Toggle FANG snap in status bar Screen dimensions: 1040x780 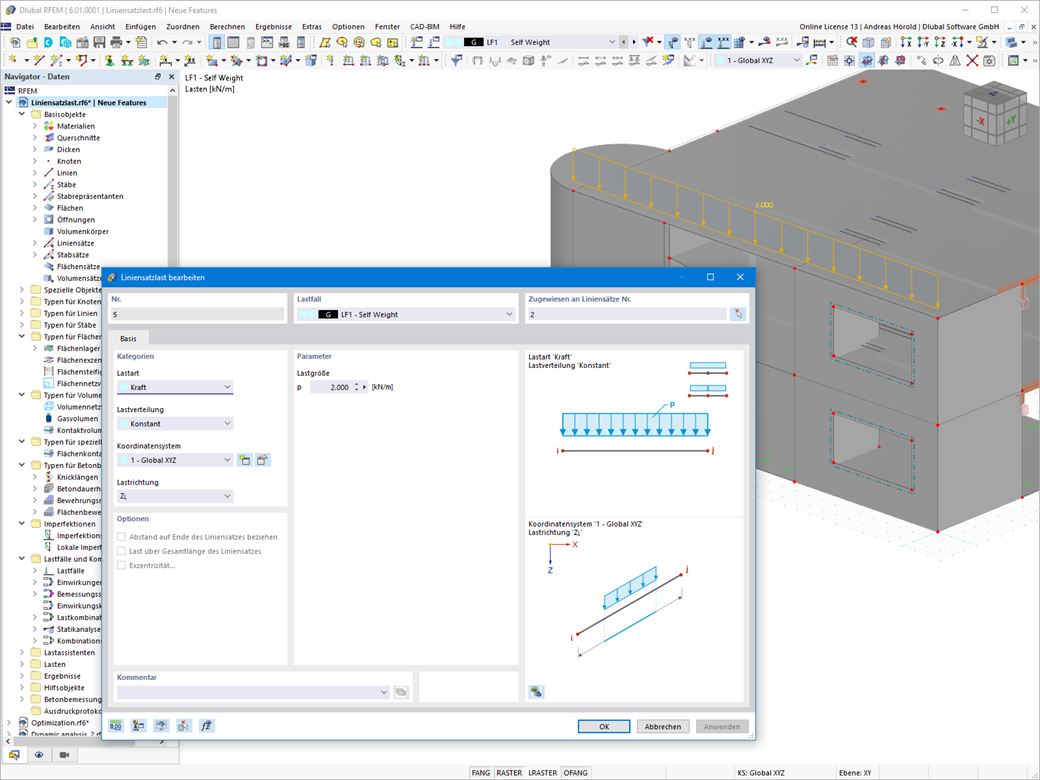click(480, 773)
